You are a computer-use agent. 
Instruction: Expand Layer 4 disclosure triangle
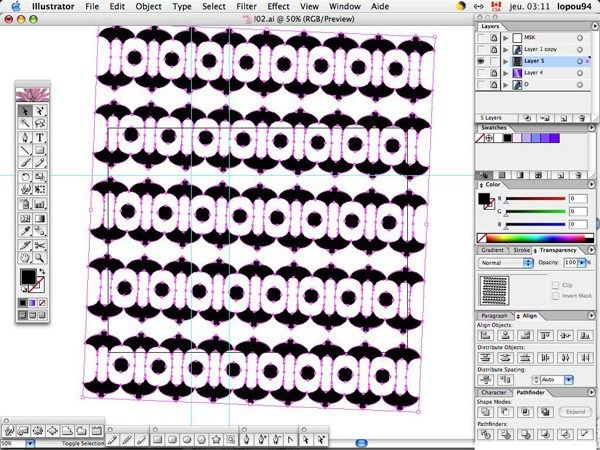506,73
